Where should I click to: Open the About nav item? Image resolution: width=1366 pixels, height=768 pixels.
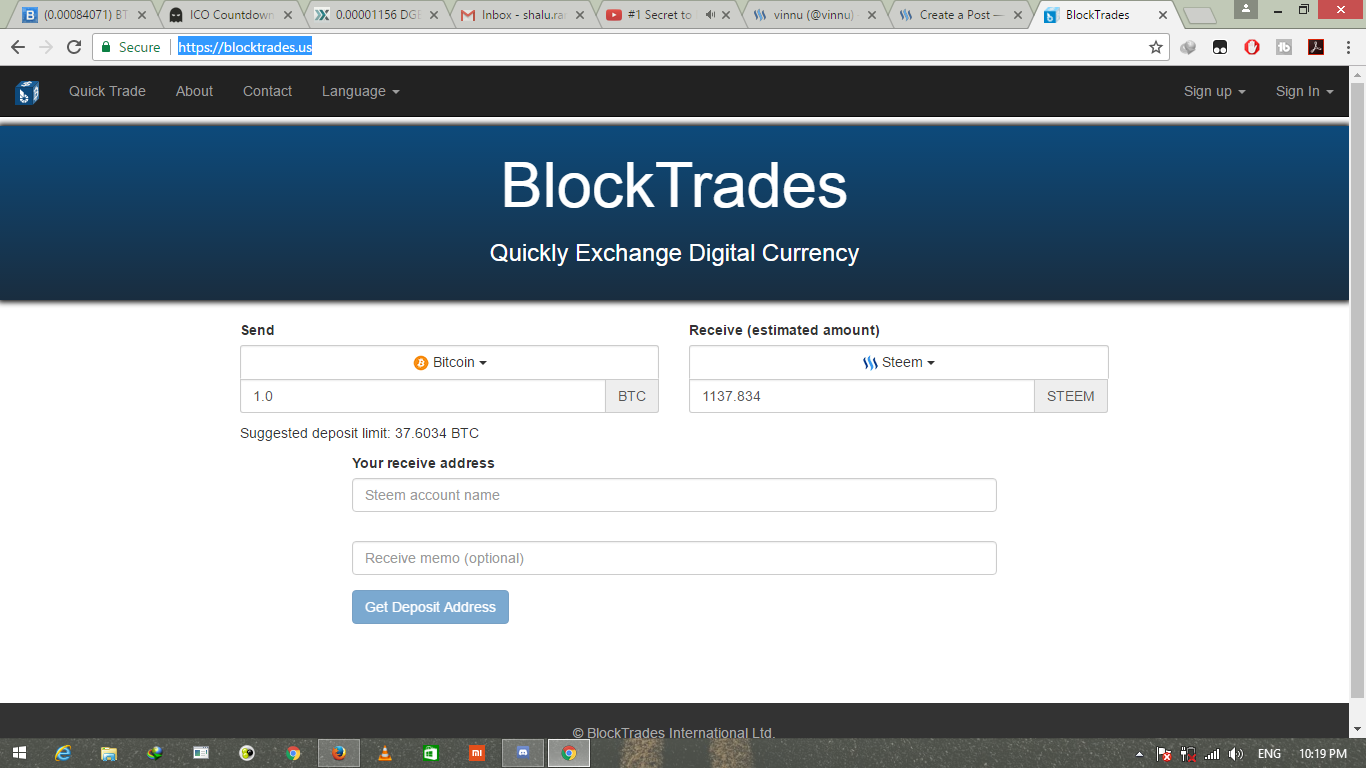pos(194,91)
